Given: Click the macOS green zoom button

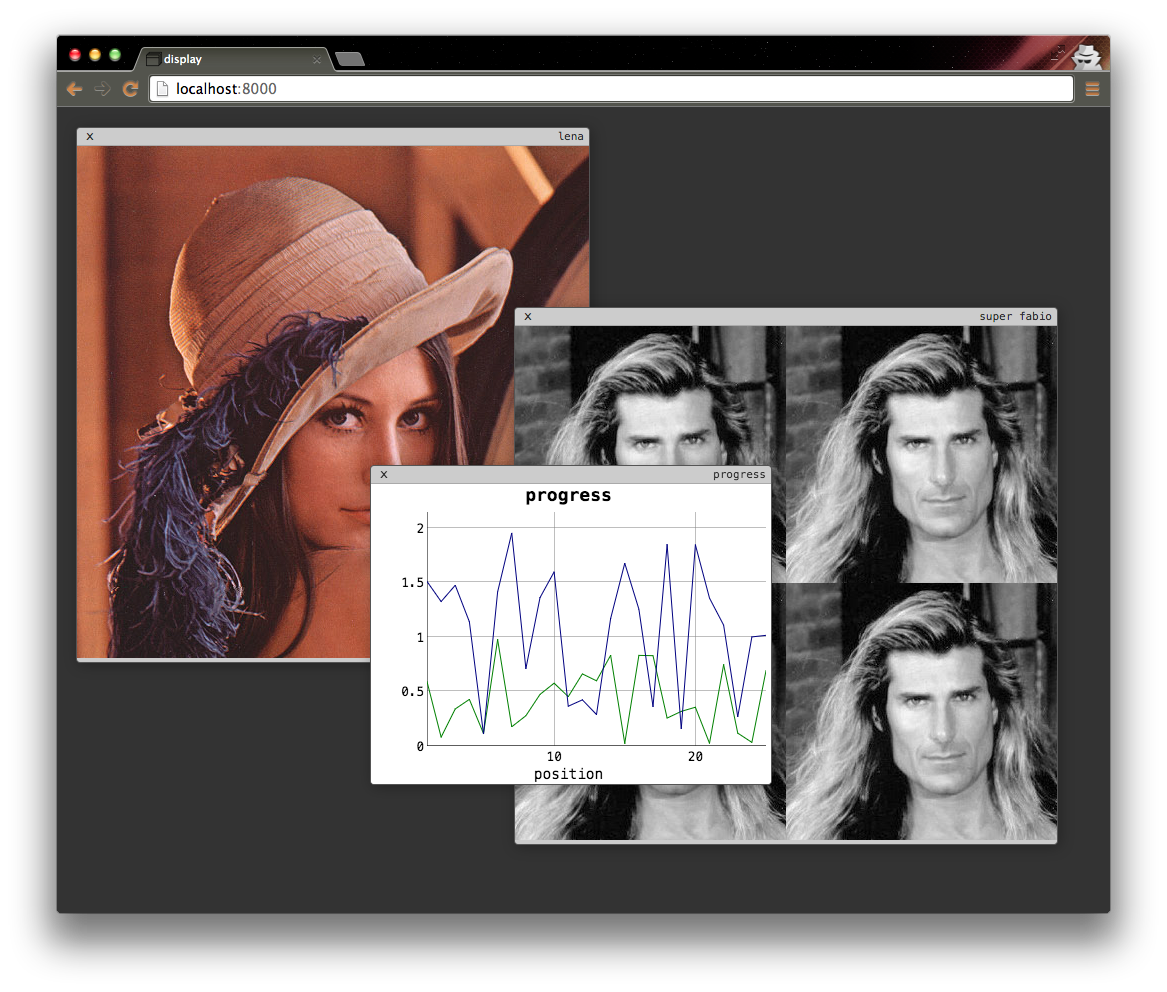Looking at the screenshot, I should [x=115, y=54].
